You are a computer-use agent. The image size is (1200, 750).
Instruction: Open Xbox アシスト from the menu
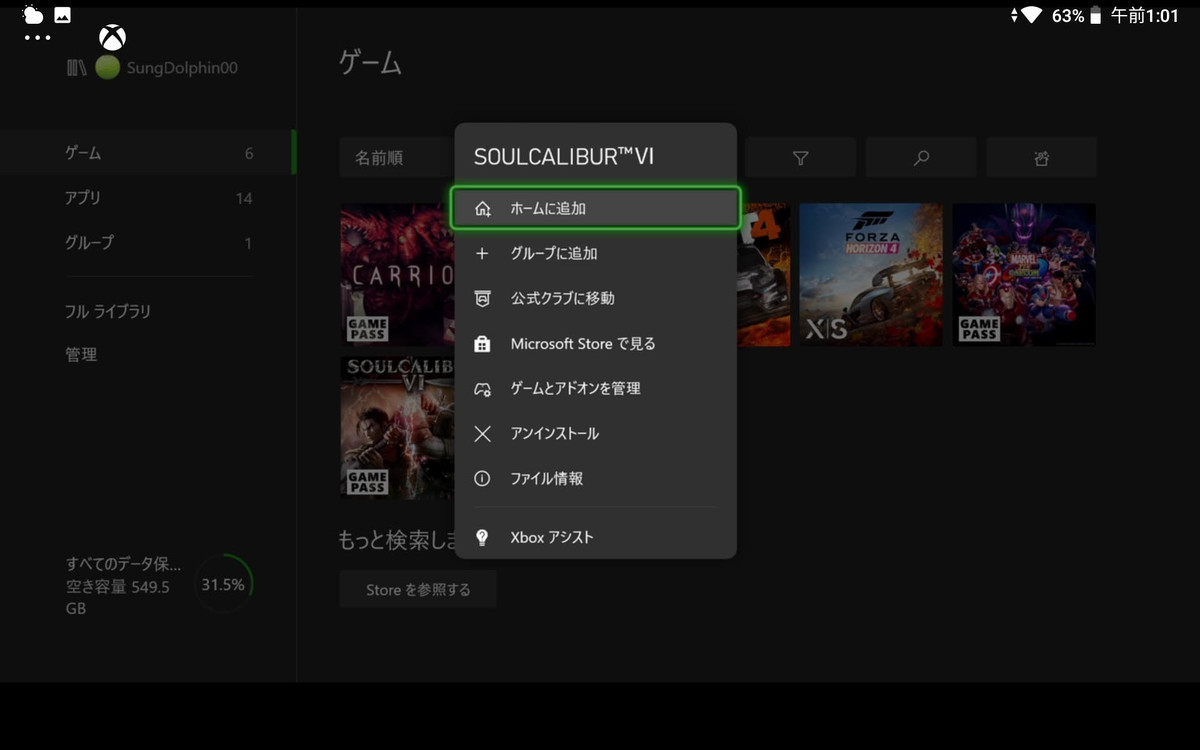pyautogui.click(x=596, y=538)
